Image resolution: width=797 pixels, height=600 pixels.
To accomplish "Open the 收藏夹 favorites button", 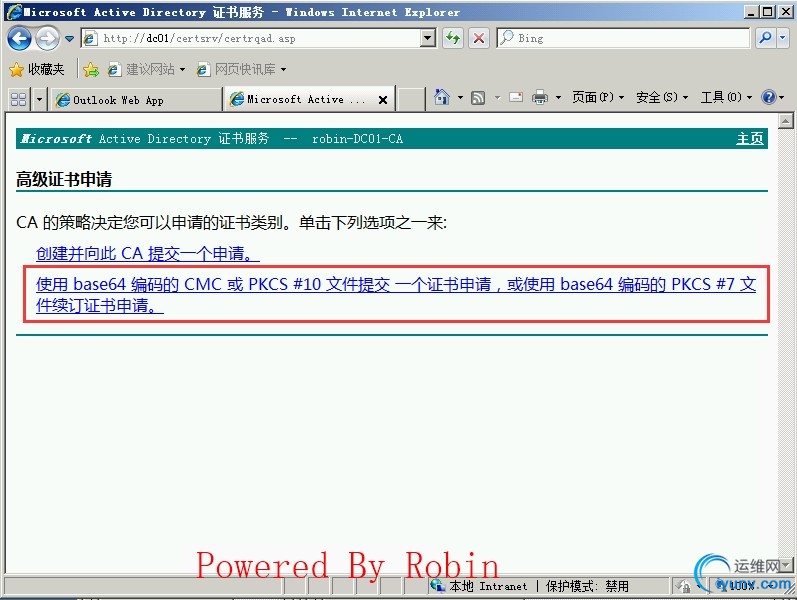I will [x=37, y=69].
